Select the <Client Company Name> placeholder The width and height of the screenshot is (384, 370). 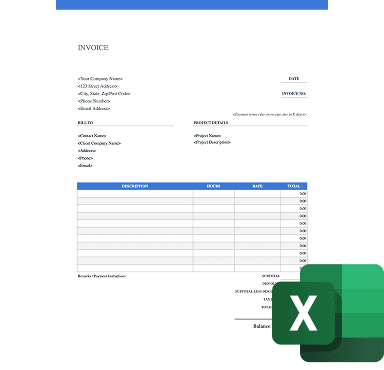(99, 143)
